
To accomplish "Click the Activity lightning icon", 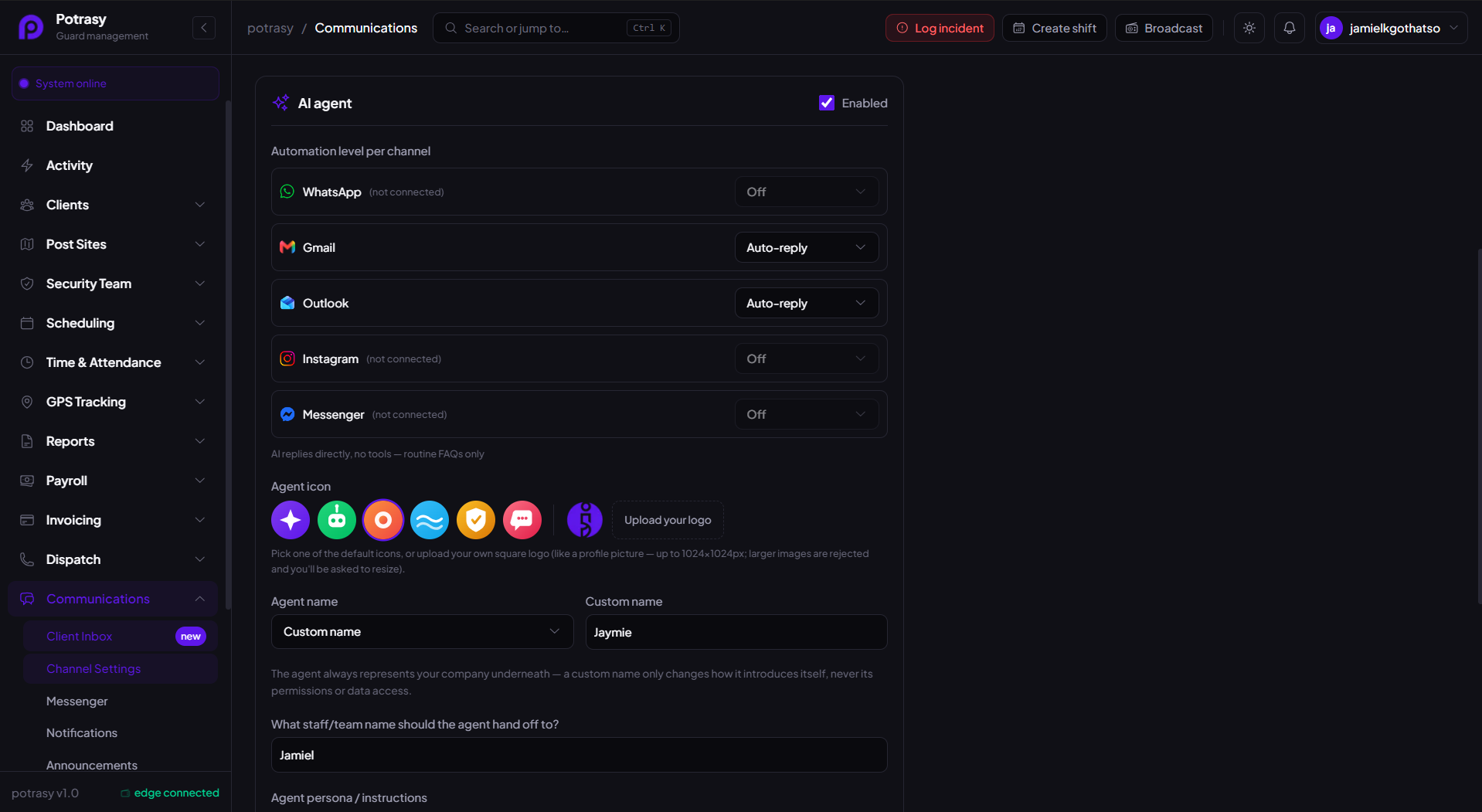I will [x=27, y=165].
